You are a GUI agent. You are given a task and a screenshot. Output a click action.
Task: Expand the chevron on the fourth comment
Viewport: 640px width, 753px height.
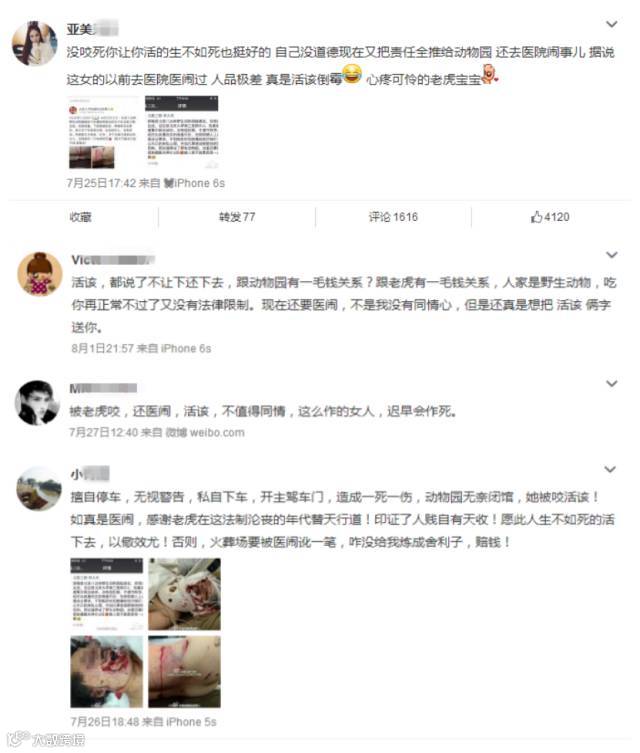coord(610,470)
